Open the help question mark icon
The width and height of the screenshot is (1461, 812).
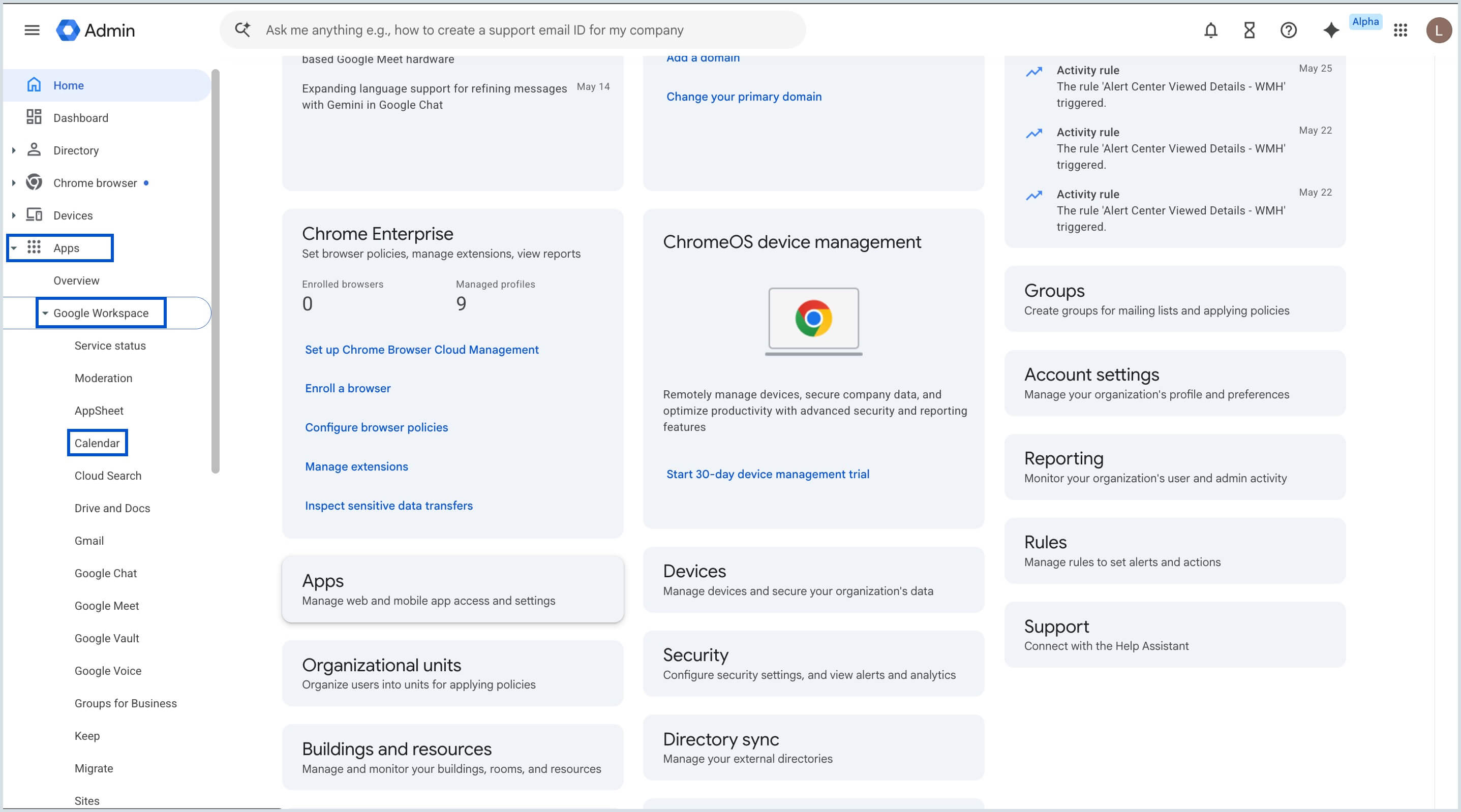point(1288,30)
